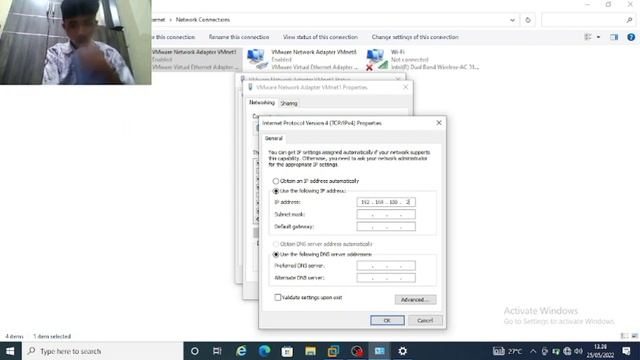This screenshot has height=360, width=640.
Task: Click the IP address field
Action: pyautogui.click(x=386, y=202)
